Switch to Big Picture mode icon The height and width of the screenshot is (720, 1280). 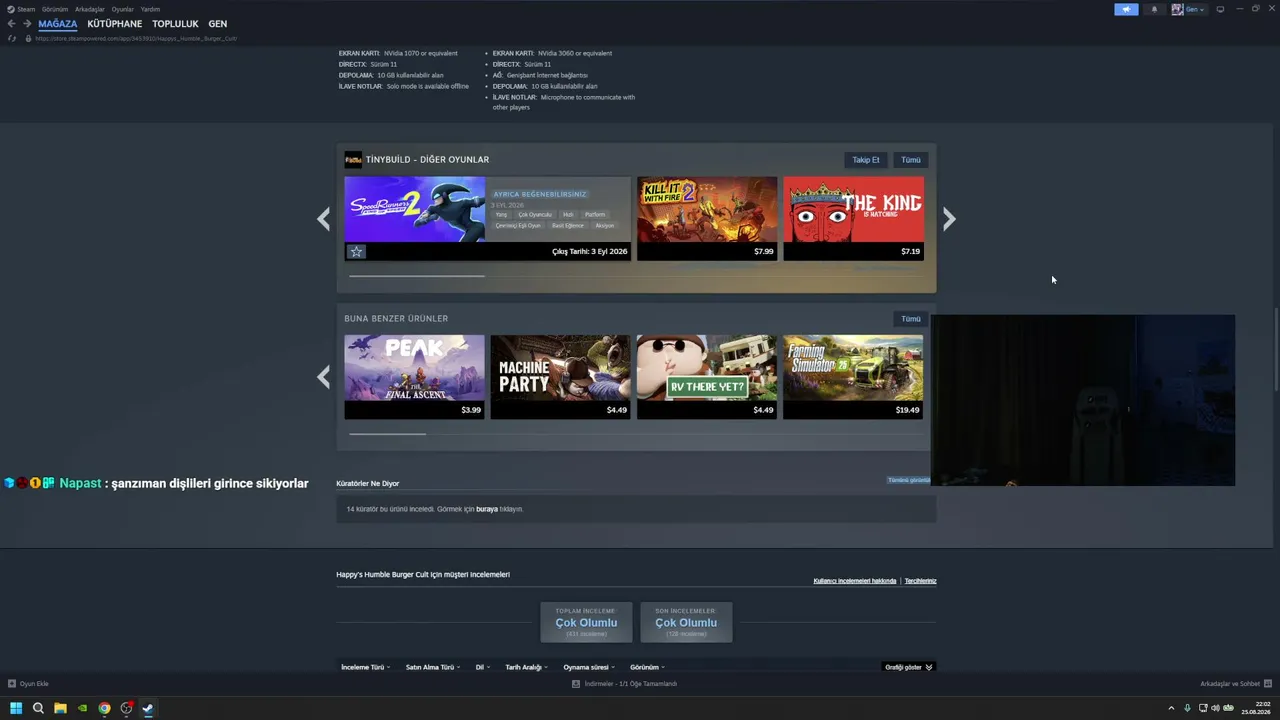click(x=1220, y=9)
